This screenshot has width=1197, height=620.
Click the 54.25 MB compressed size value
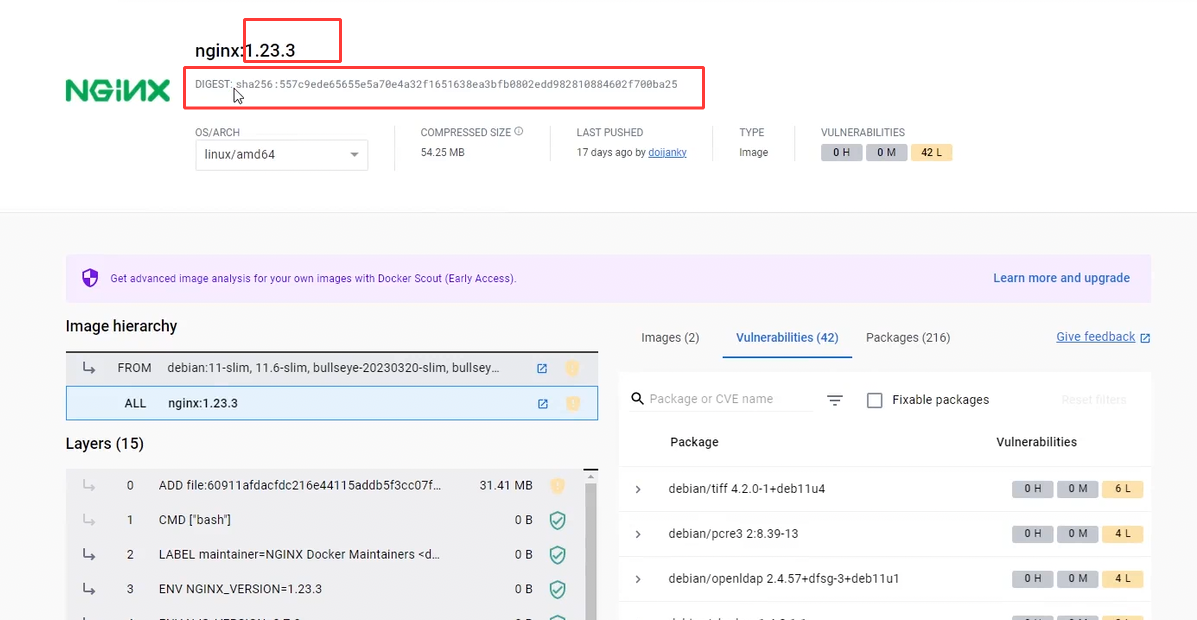[x=442, y=153]
